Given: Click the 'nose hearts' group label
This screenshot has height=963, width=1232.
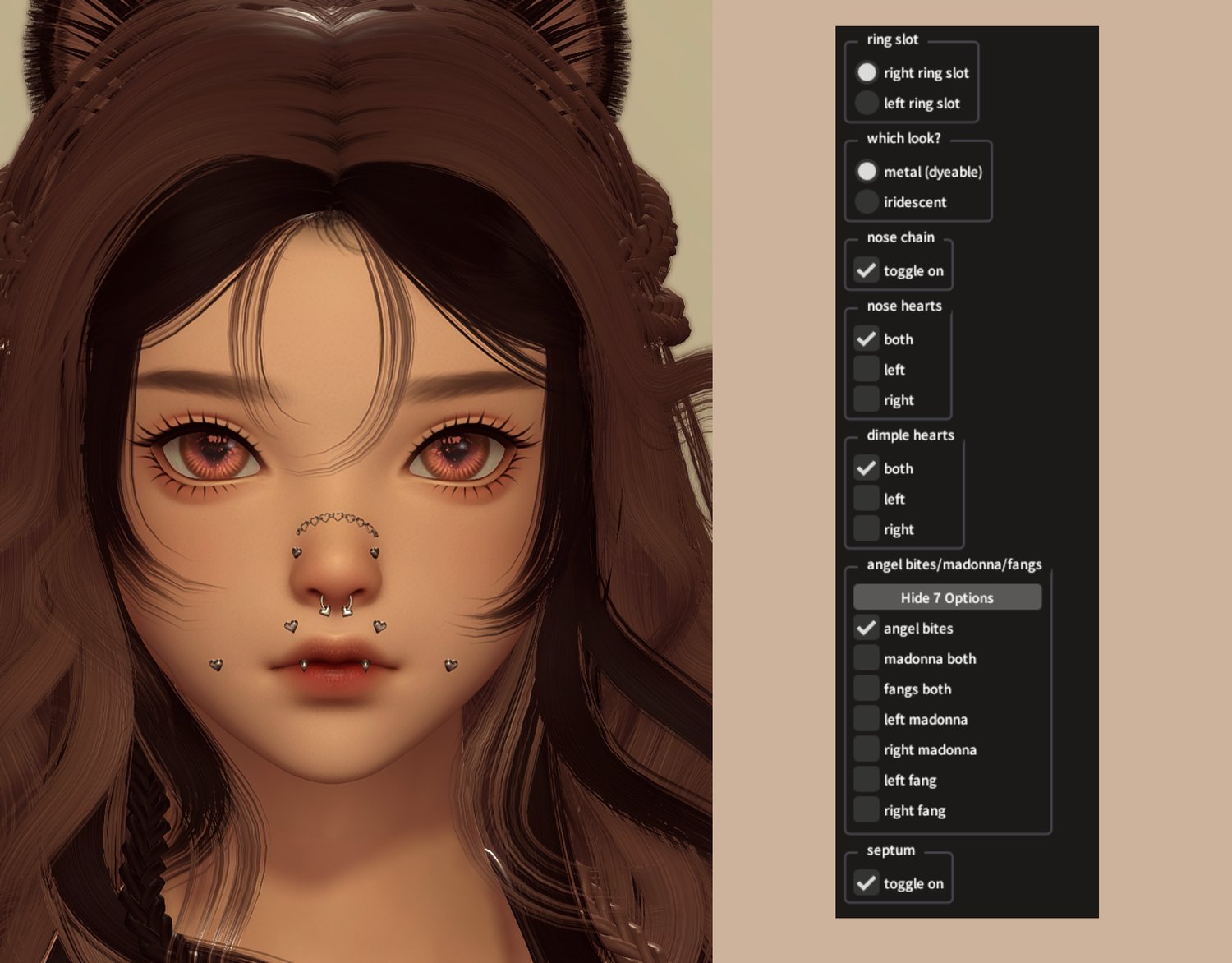Looking at the screenshot, I should [904, 306].
